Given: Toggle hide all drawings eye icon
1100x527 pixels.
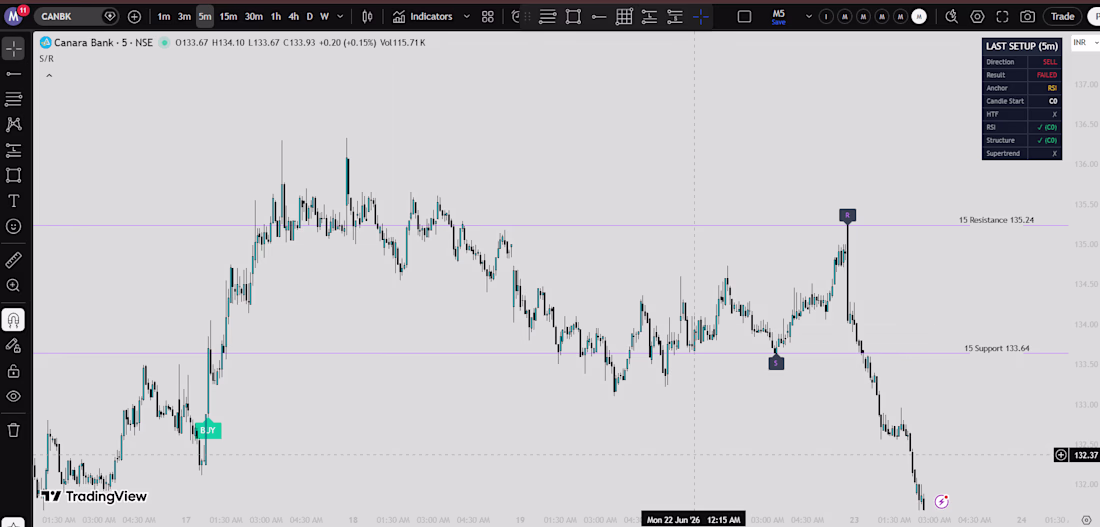Looking at the screenshot, I should click(x=13, y=396).
